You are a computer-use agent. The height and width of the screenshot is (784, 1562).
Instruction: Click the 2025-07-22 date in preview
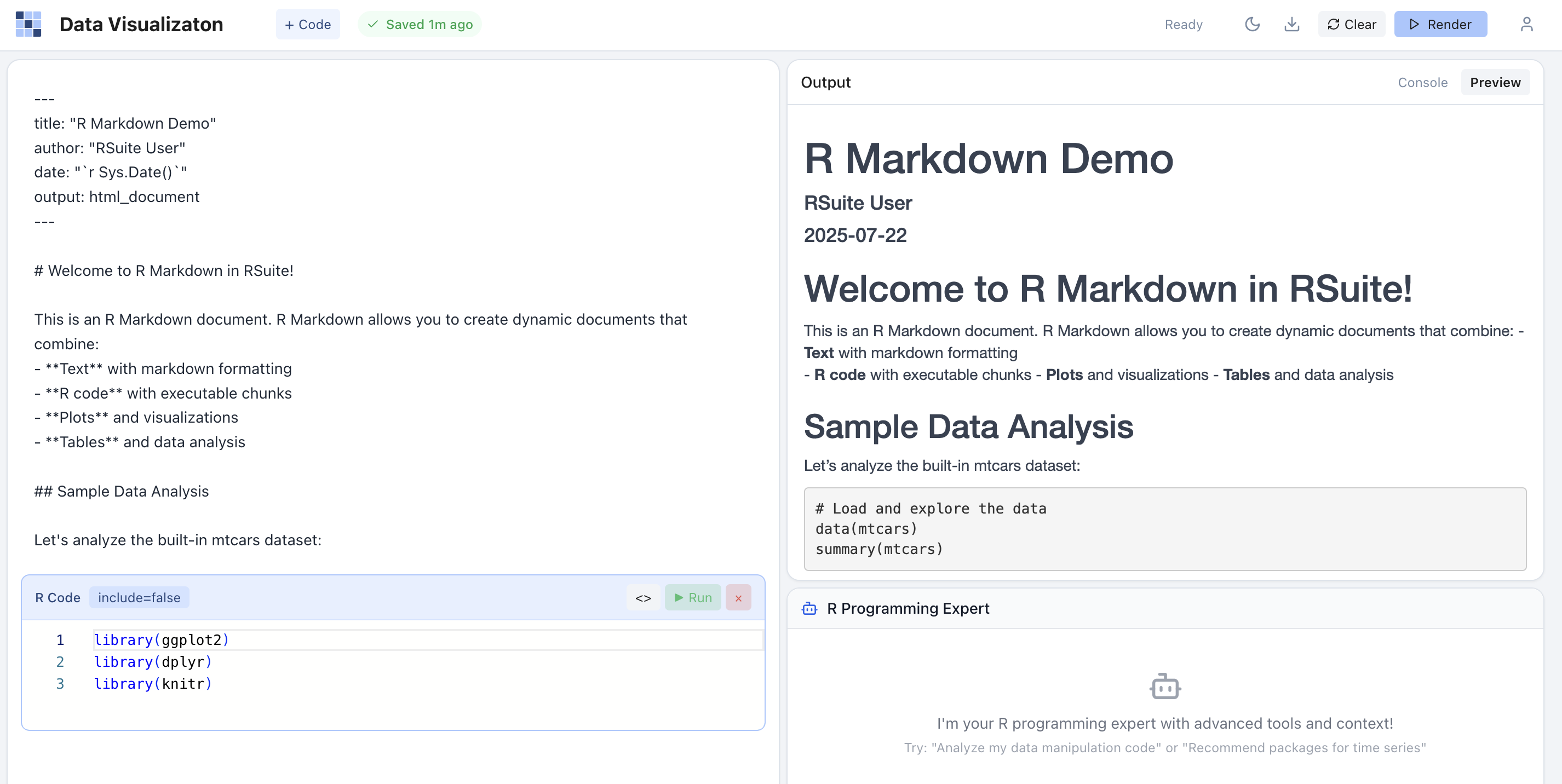(x=855, y=235)
